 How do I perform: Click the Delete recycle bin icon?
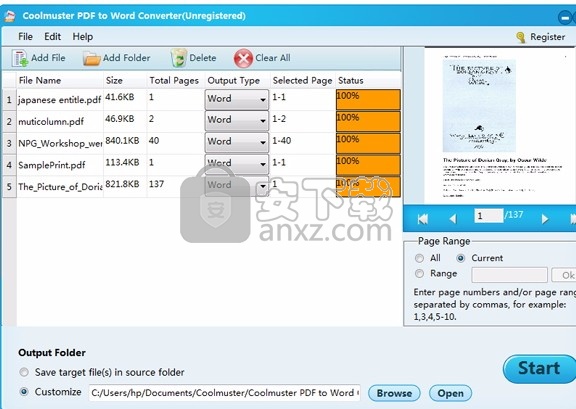pos(179,58)
